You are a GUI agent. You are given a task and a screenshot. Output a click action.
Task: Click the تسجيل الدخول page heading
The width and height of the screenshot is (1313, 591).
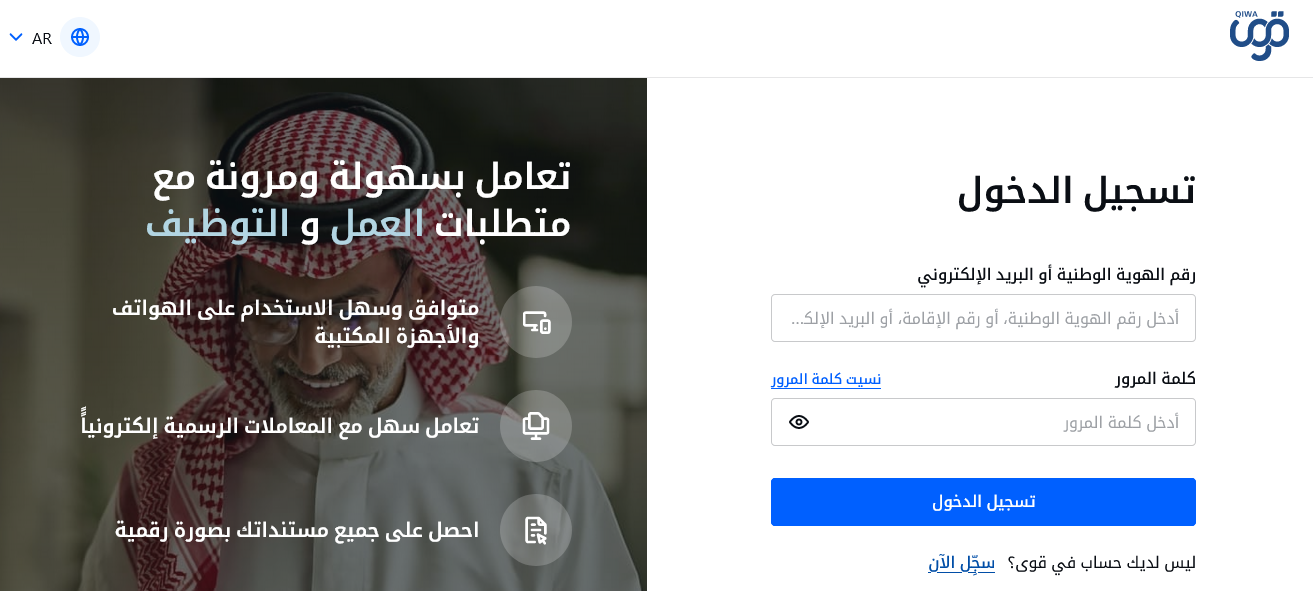[1076, 190]
